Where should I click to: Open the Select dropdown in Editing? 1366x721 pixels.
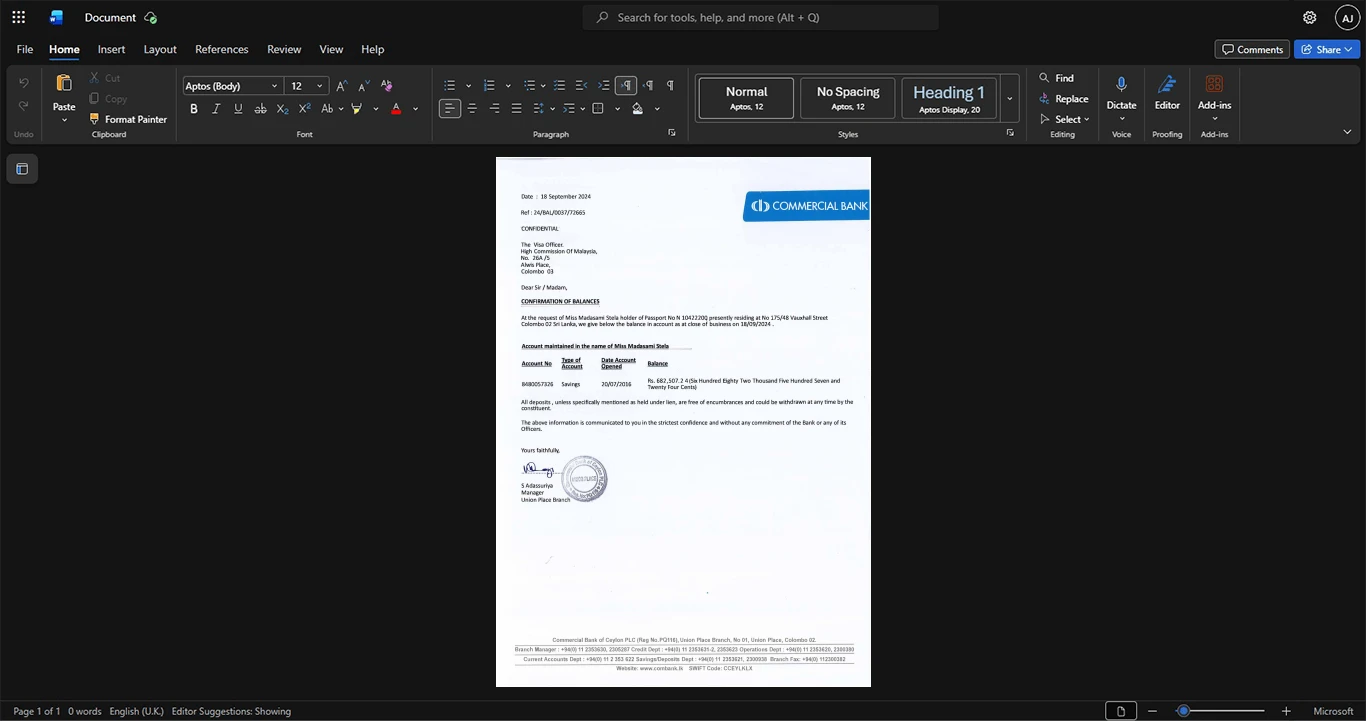click(x=1064, y=120)
